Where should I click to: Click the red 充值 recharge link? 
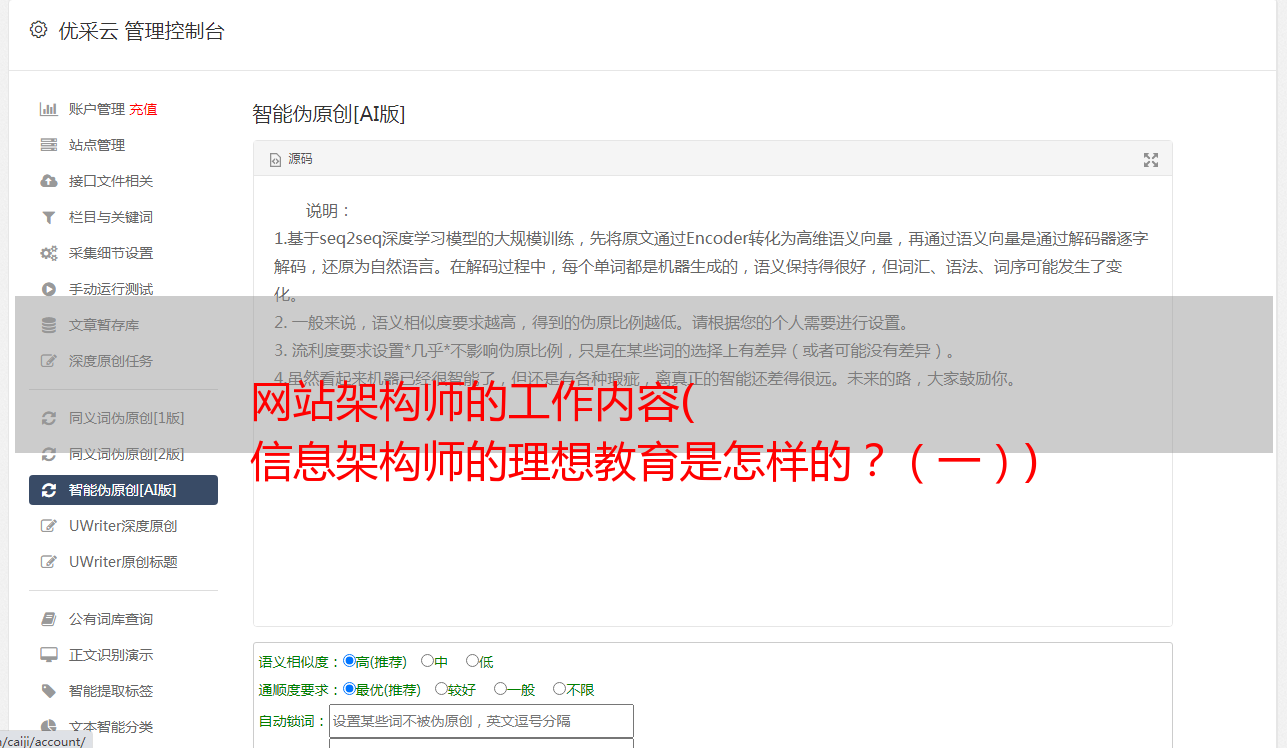(x=143, y=109)
